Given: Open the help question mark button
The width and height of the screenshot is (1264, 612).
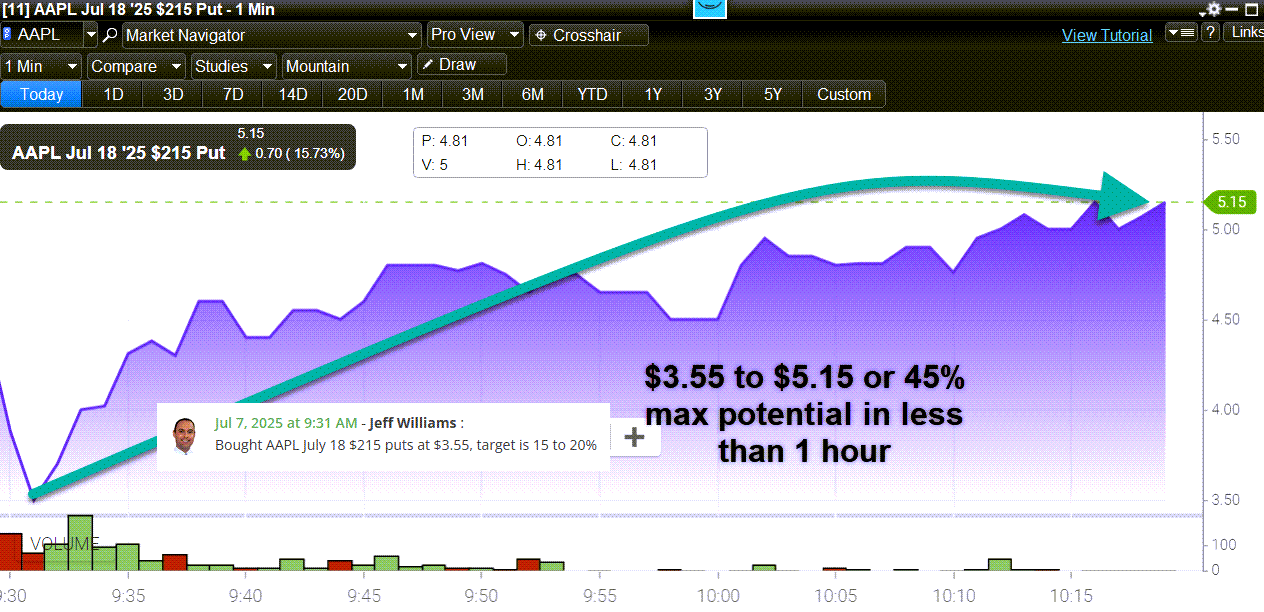Looking at the screenshot, I should [1210, 33].
